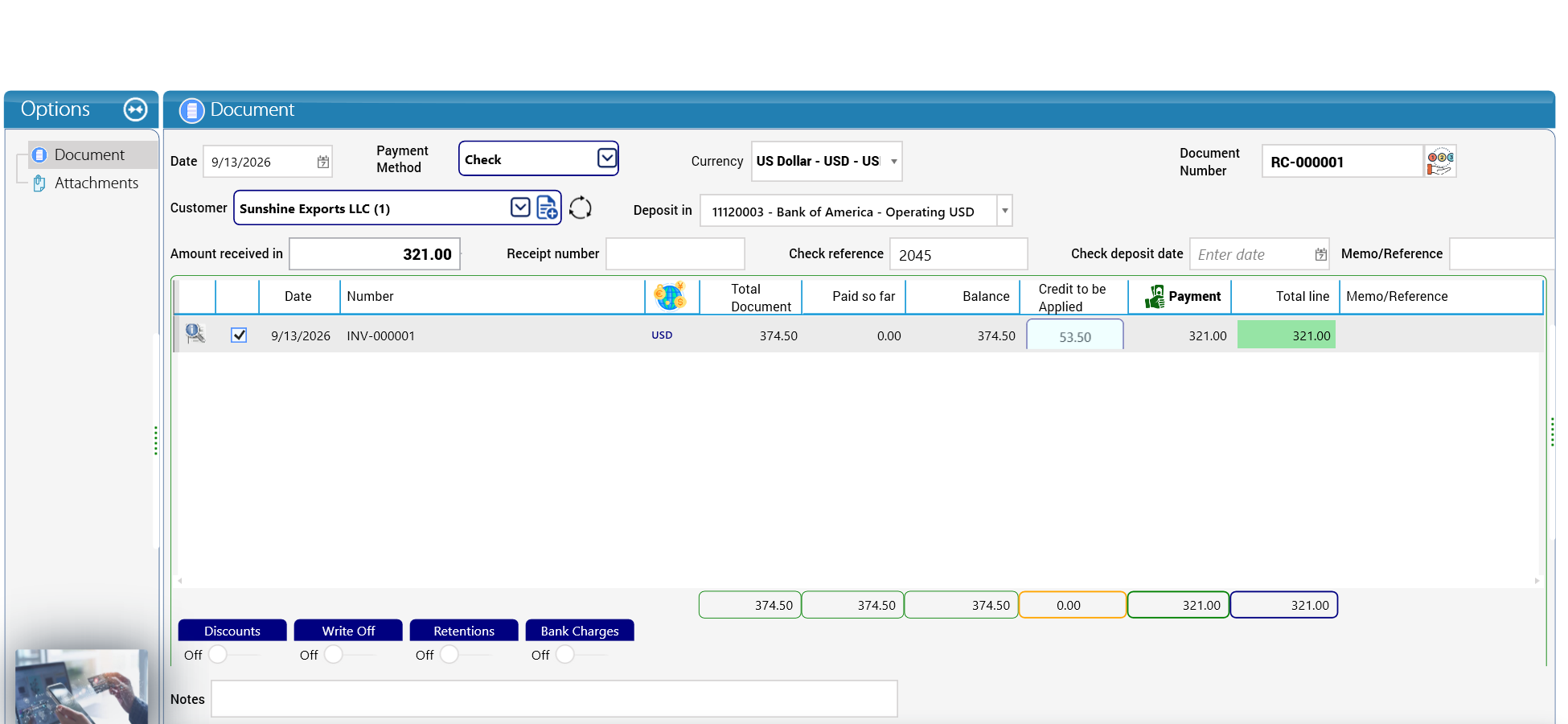This screenshot has width=1568, height=724.
Task: Click the Retentions button
Action: coord(464,631)
